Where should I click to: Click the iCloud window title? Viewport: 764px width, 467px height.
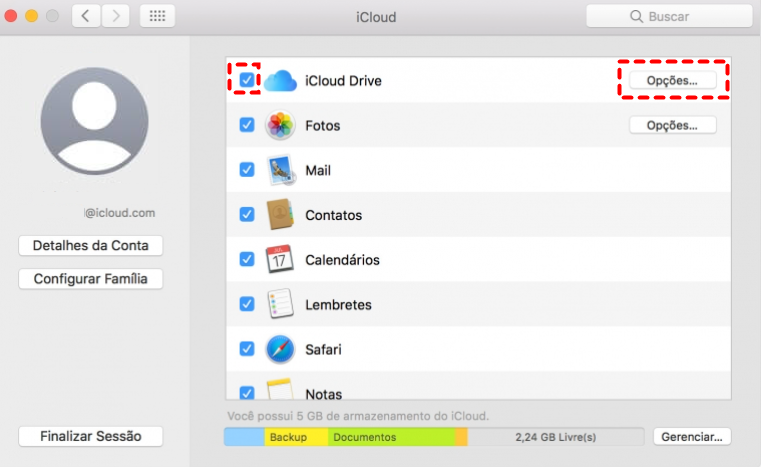click(376, 17)
